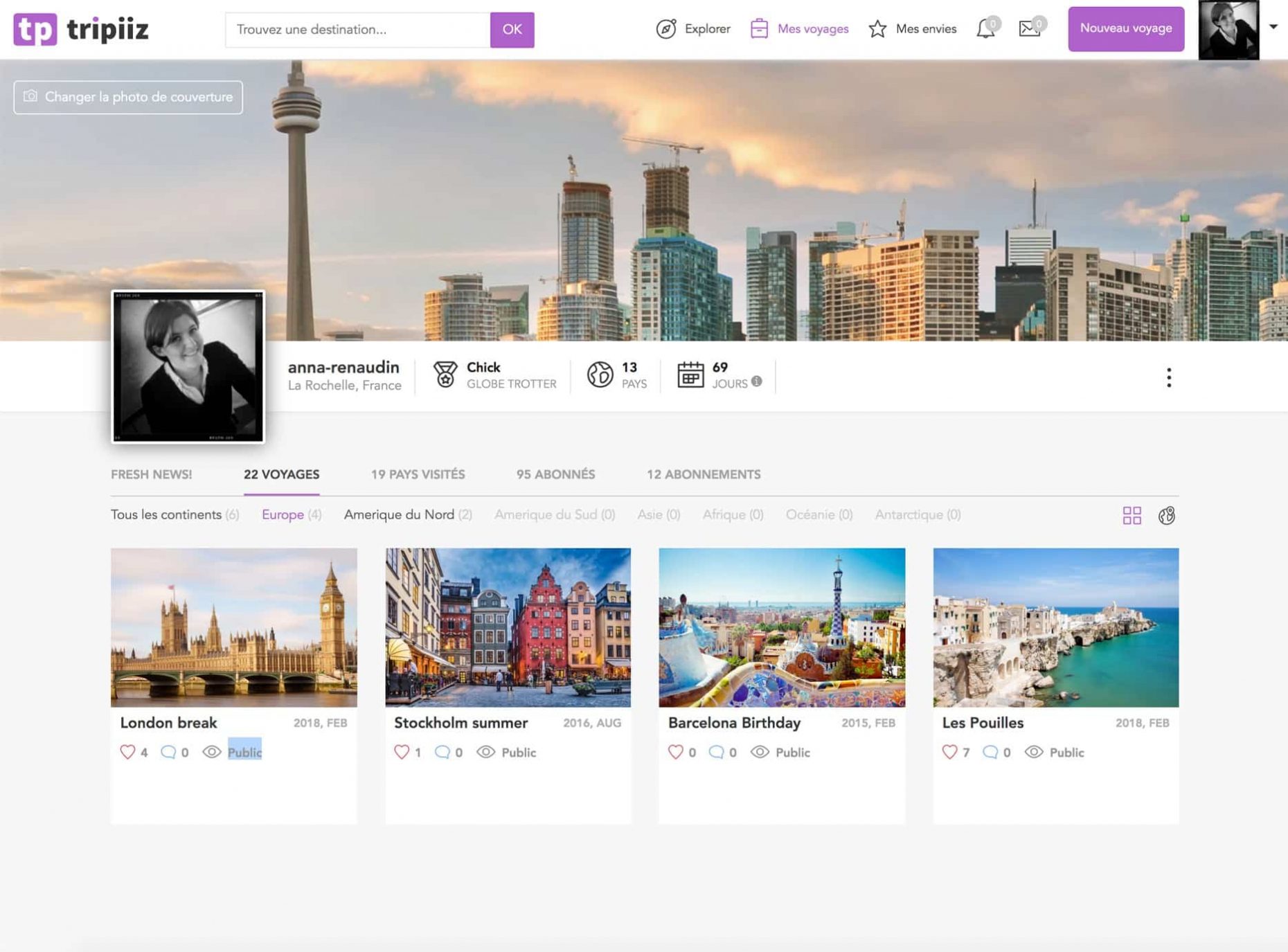Open the London break thumbnail
This screenshot has height=952, width=1288.
click(234, 627)
